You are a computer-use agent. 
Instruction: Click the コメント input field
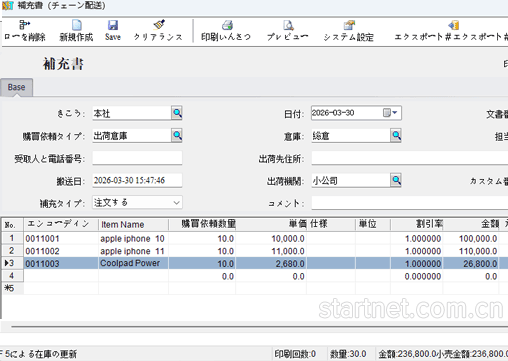pos(410,203)
